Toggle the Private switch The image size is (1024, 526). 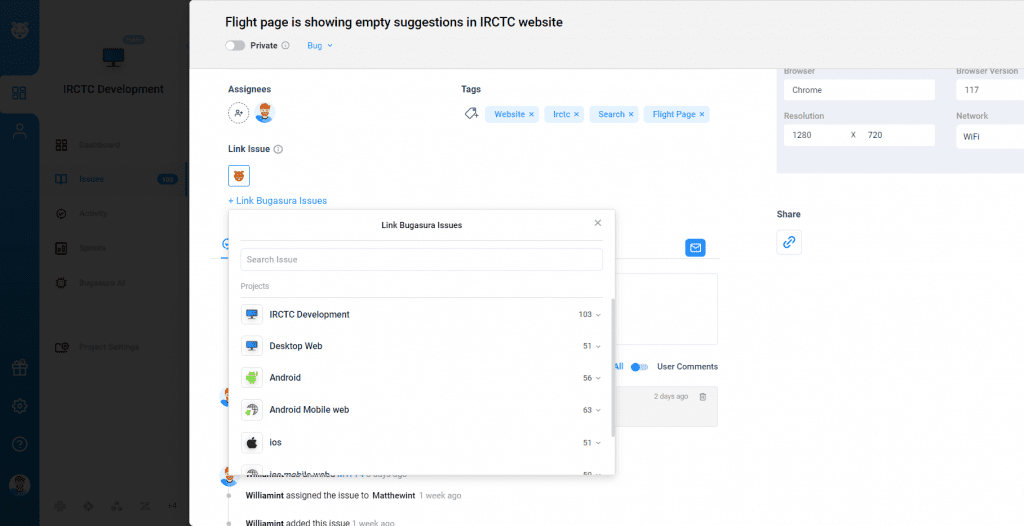[235, 46]
